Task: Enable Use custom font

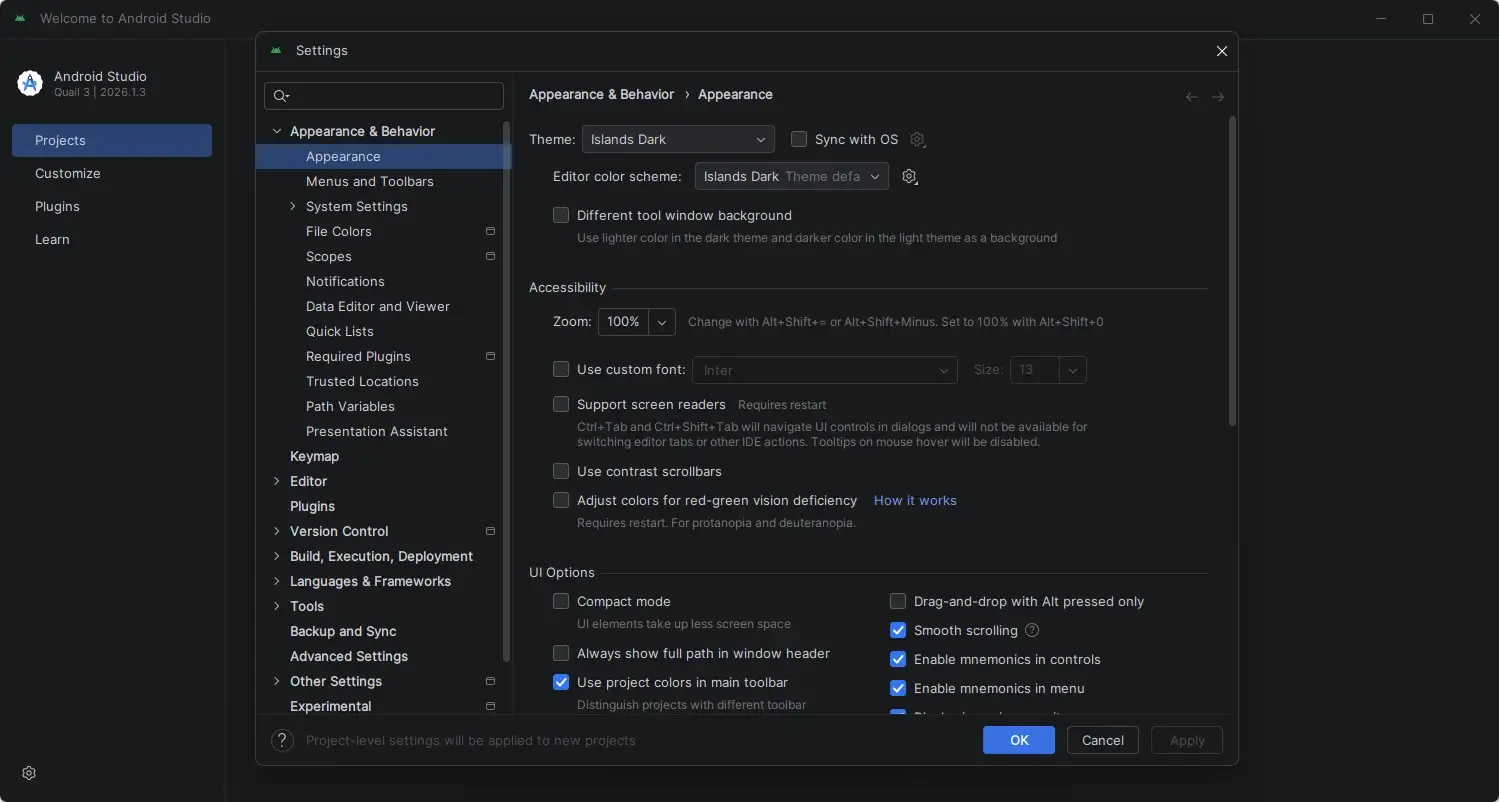Action: click(561, 369)
